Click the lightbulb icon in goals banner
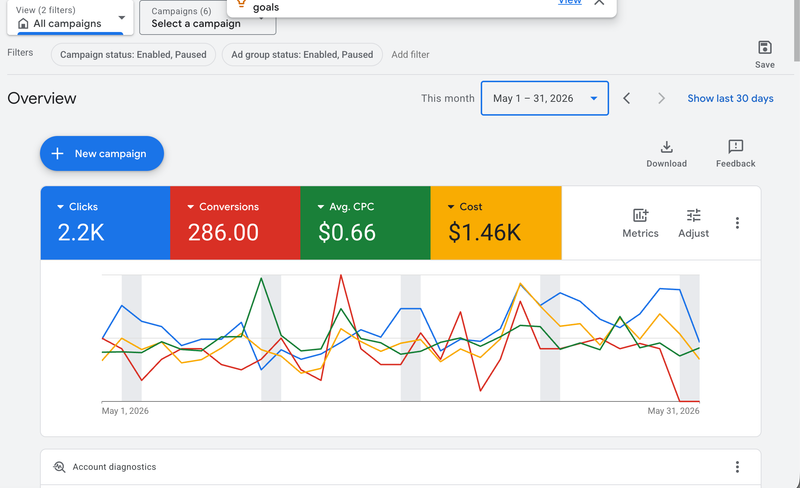Screen dimensions: 800x488 241,5
